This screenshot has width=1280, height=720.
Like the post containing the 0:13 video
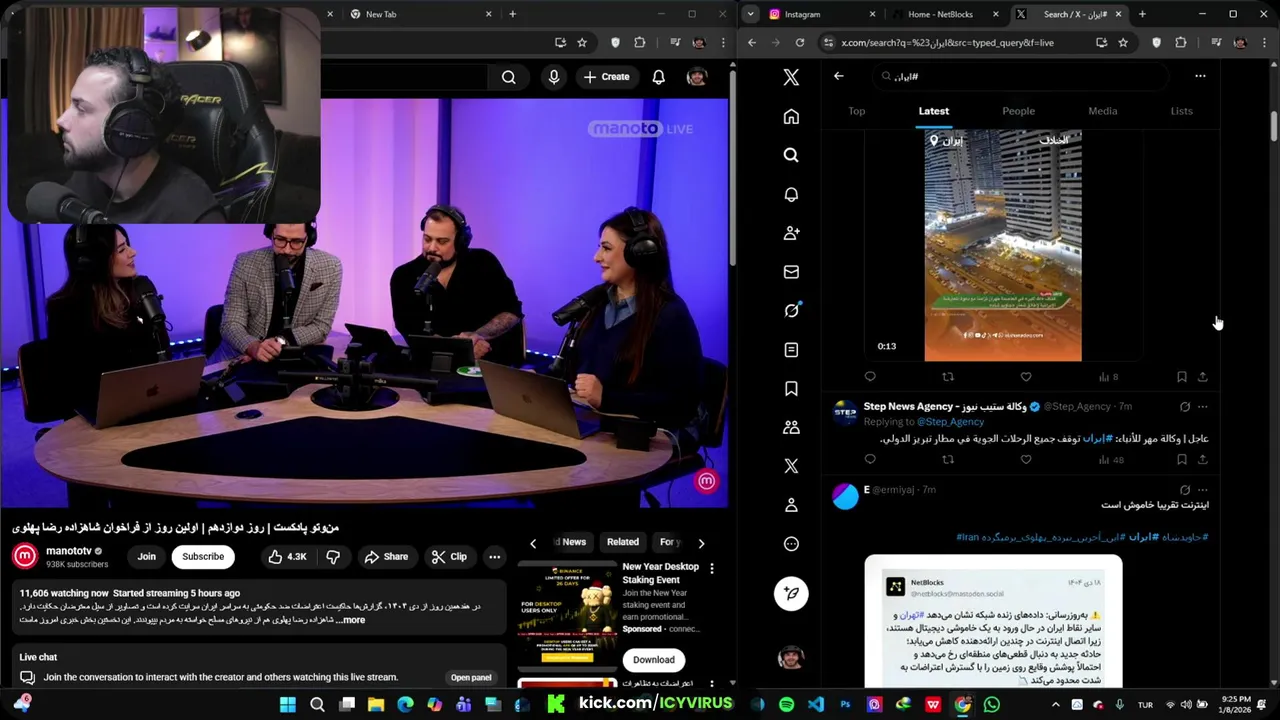1026,377
